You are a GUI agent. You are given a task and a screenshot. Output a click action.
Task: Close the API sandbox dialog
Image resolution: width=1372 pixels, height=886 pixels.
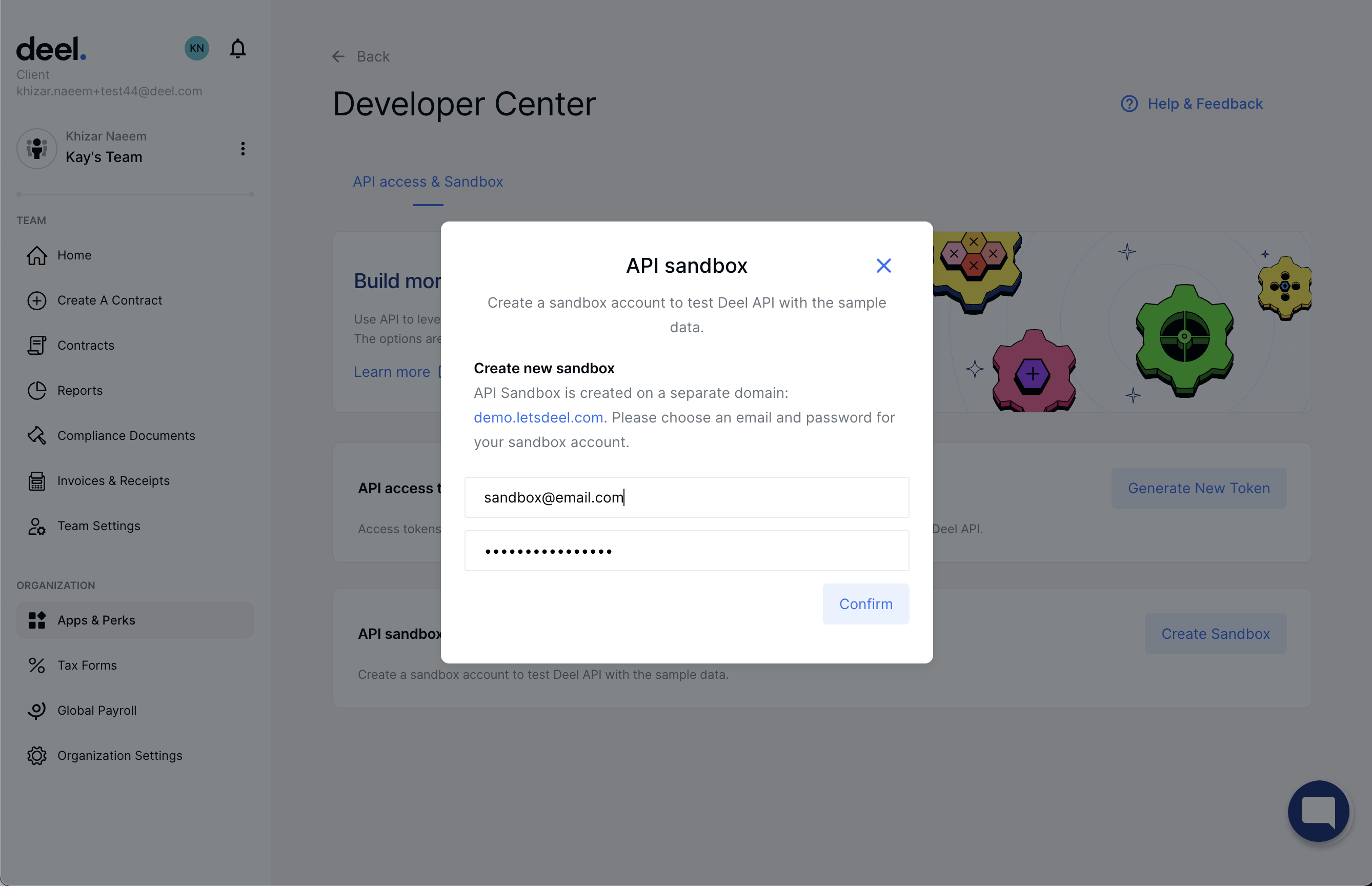tap(883, 265)
